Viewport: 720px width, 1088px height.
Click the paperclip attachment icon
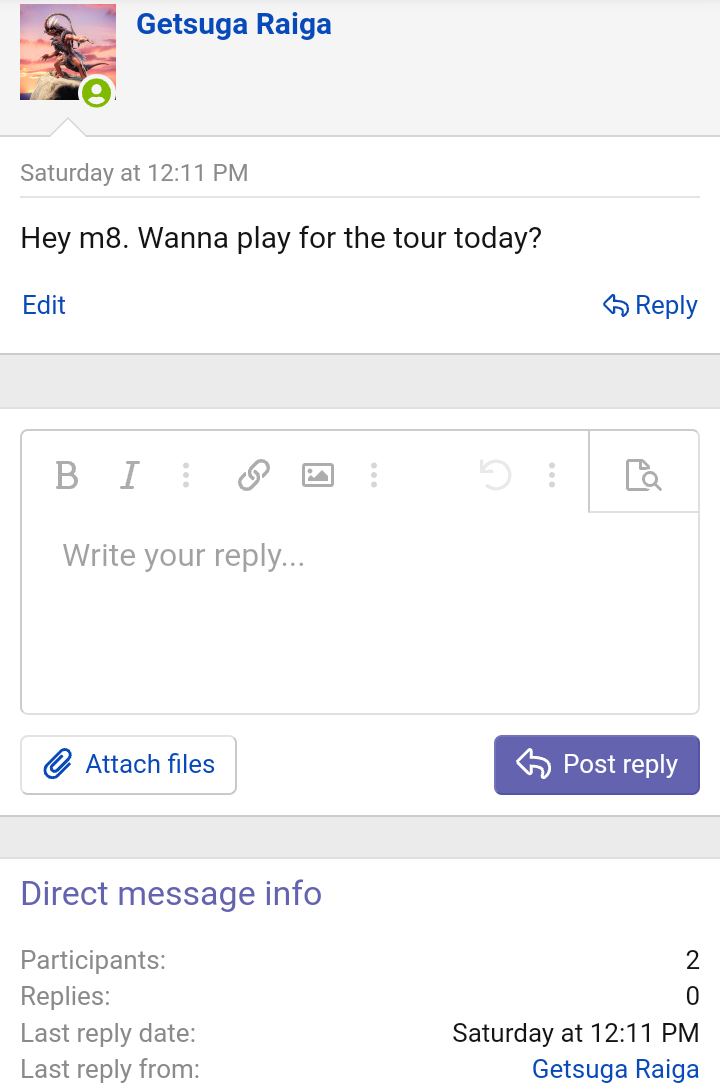click(58, 765)
